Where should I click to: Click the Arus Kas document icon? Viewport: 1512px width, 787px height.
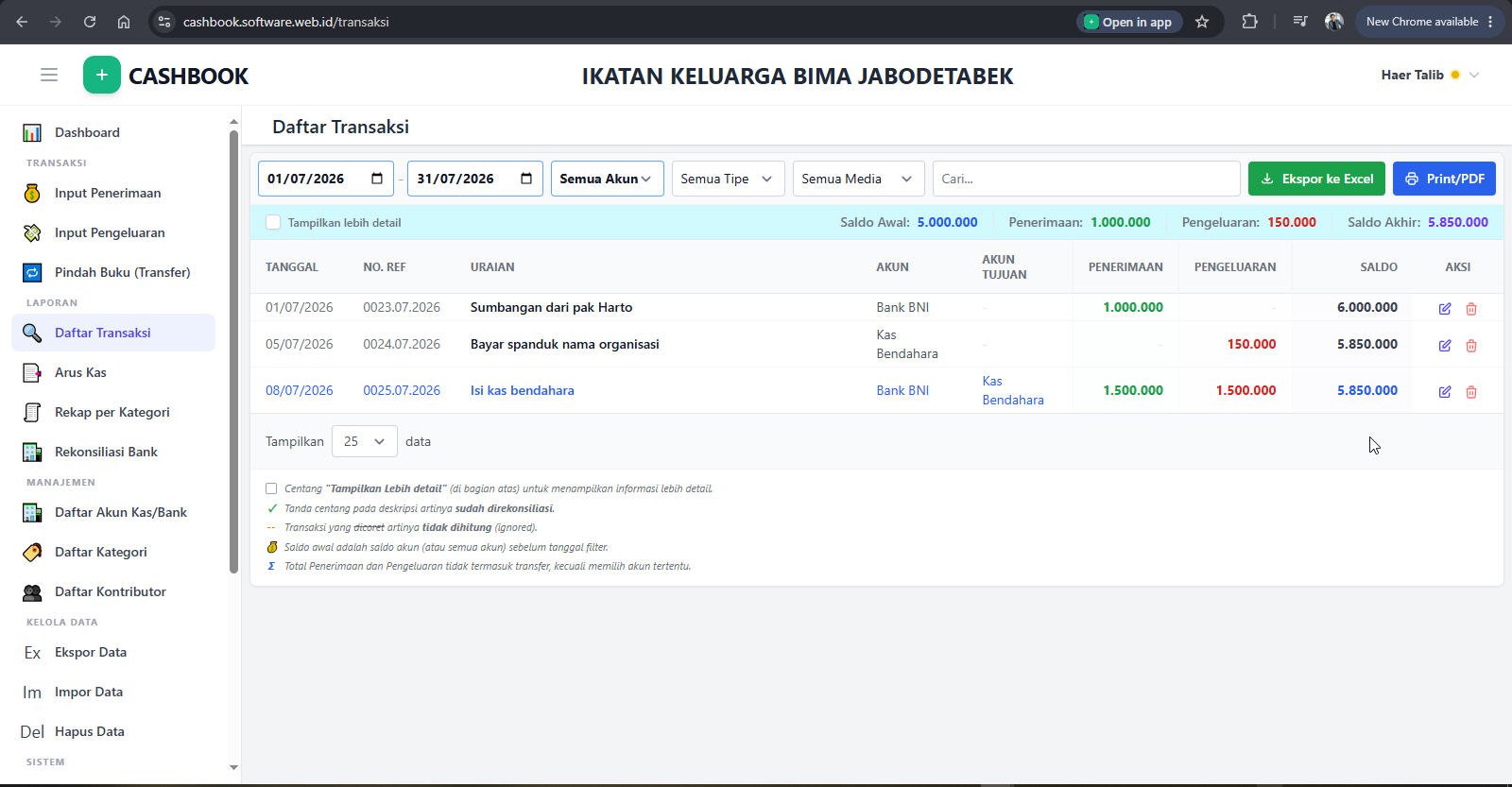32,373
